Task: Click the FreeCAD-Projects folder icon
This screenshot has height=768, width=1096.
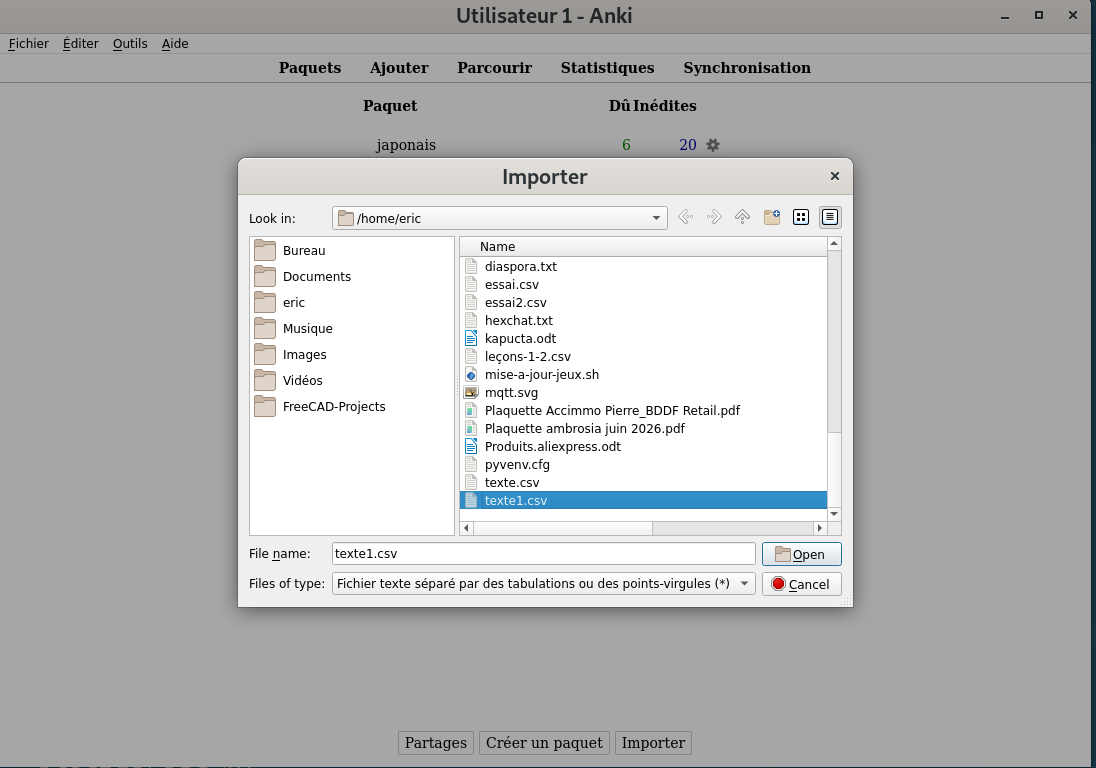Action: [265, 406]
